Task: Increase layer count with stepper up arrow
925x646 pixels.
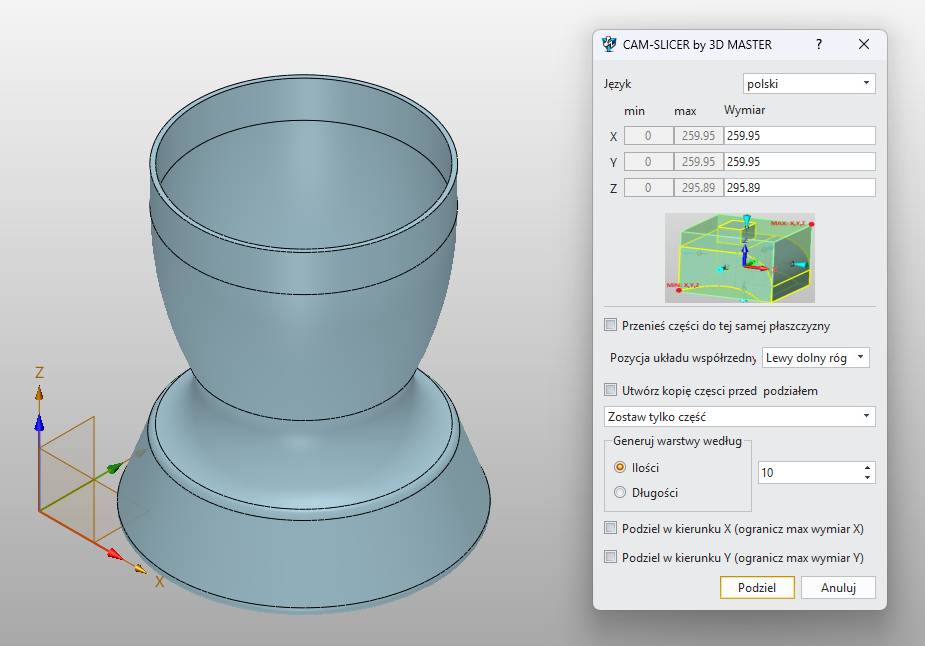Action: pyautogui.click(x=867, y=467)
